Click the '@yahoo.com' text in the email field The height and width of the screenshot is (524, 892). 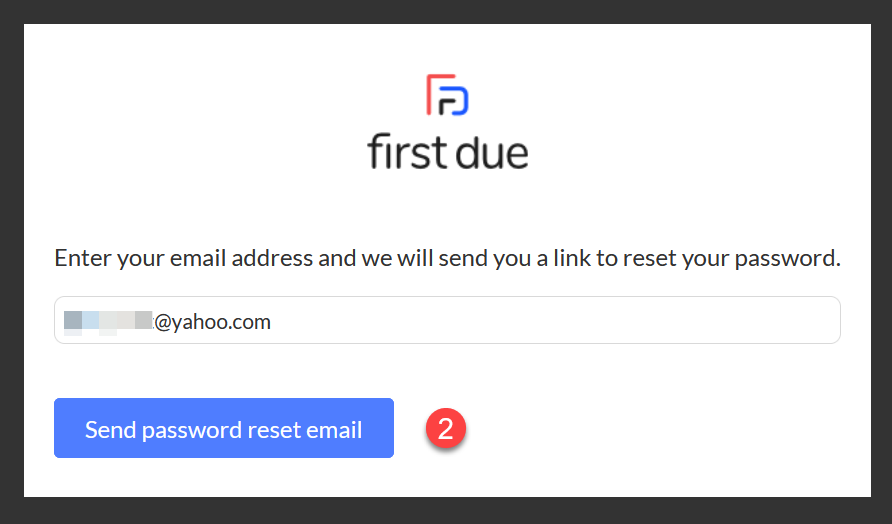[212, 322]
